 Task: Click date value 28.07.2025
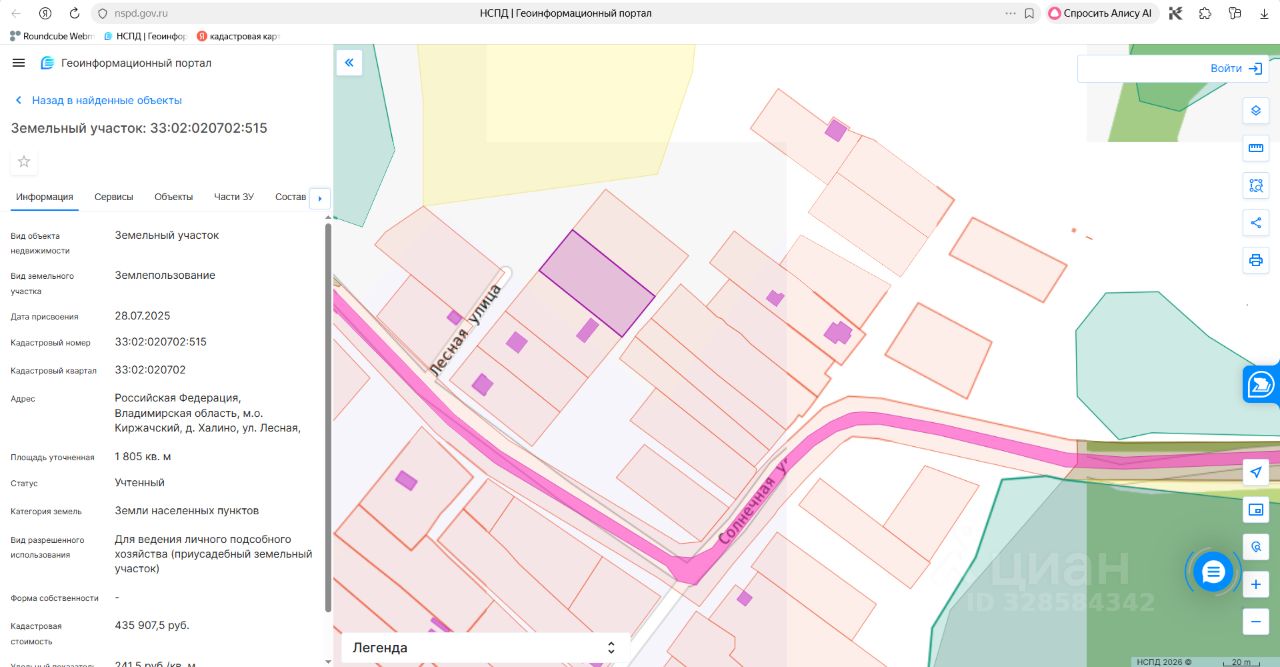pyautogui.click(x=143, y=316)
